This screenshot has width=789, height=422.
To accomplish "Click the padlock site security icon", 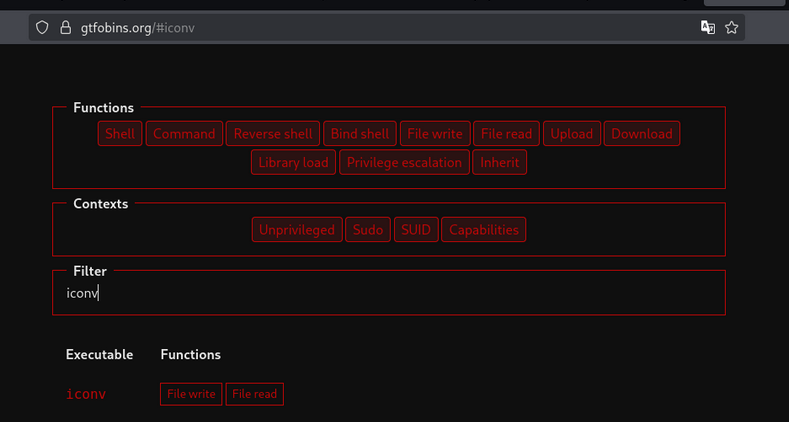I will pos(66,28).
